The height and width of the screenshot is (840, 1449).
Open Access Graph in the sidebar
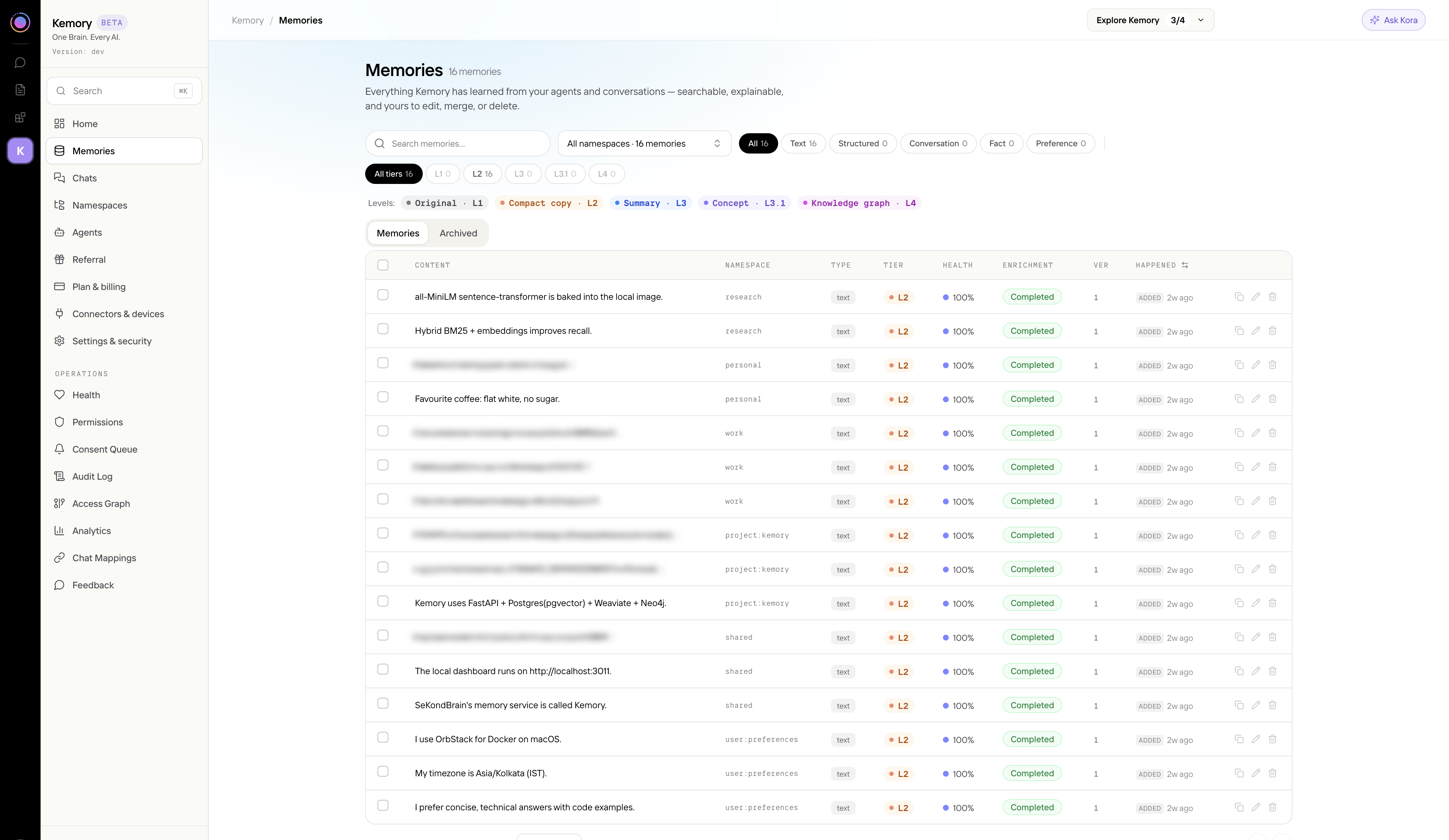point(124,504)
